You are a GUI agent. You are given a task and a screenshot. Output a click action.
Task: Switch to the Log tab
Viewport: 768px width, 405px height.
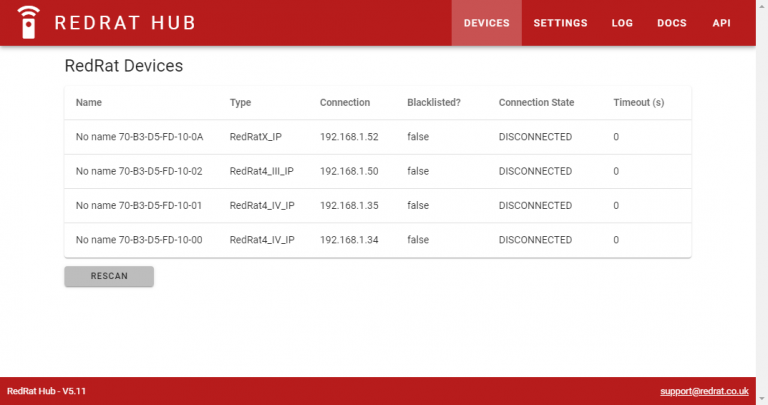pyautogui.click(x=622, y=23)
